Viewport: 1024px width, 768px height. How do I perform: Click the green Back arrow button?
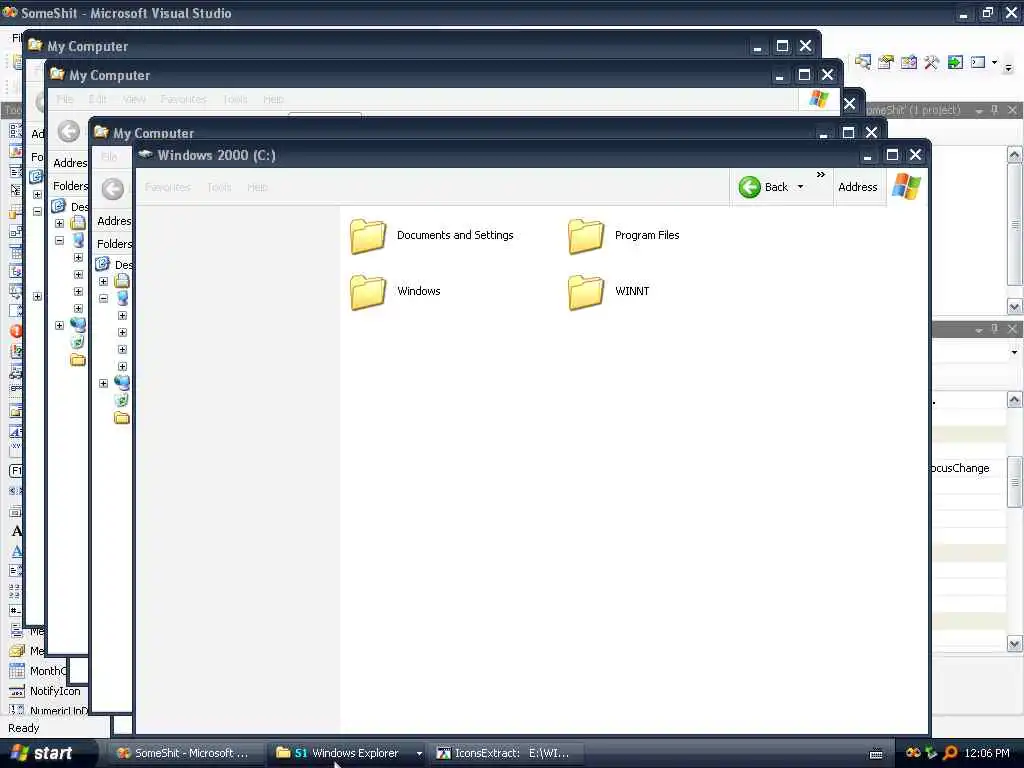pos(750,187)
